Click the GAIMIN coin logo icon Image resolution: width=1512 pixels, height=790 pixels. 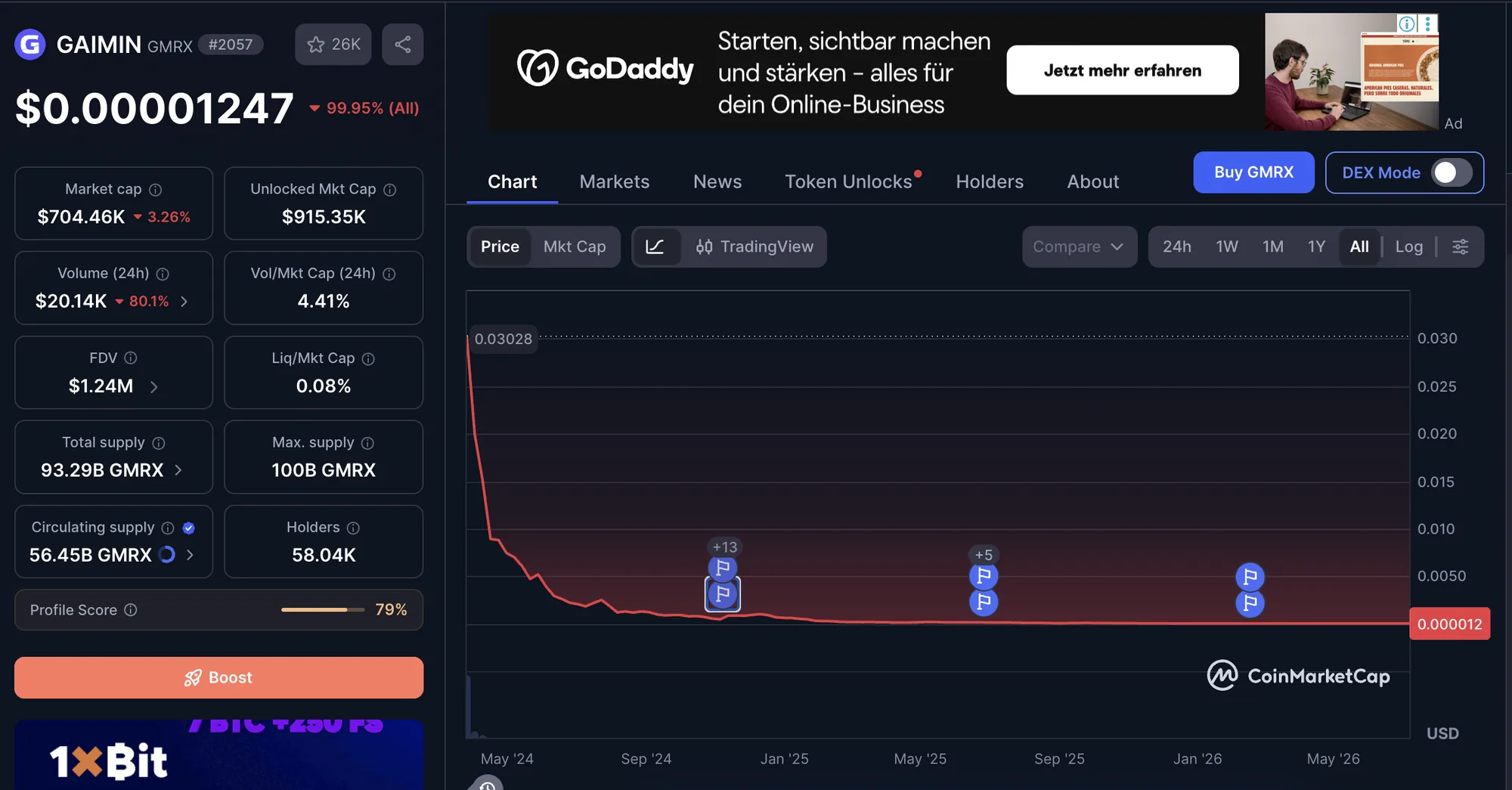tap(30, 45)
